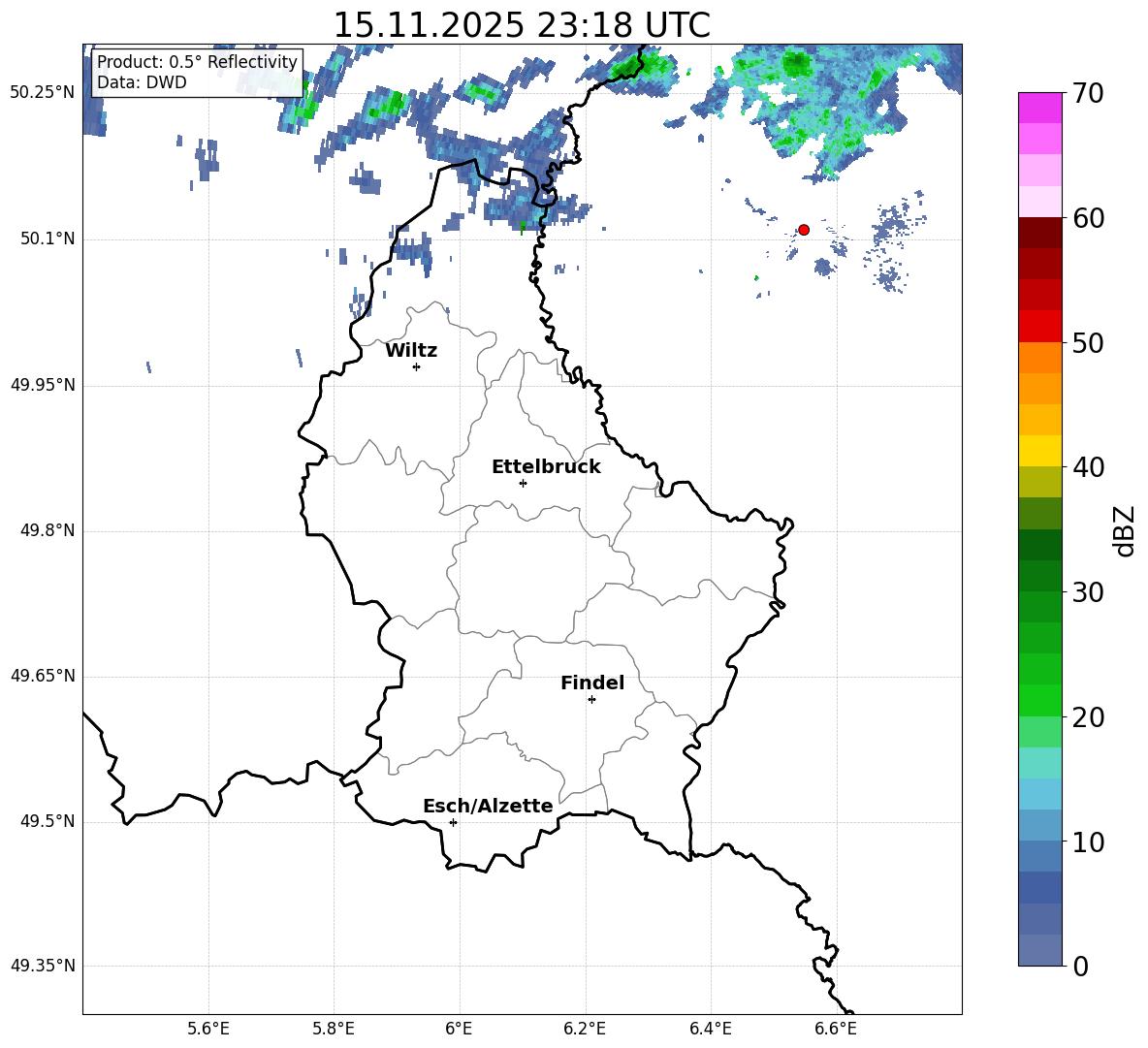
Task: Click the dark maroon colorbar segment below 60
Action: [x=1040, y=233]
